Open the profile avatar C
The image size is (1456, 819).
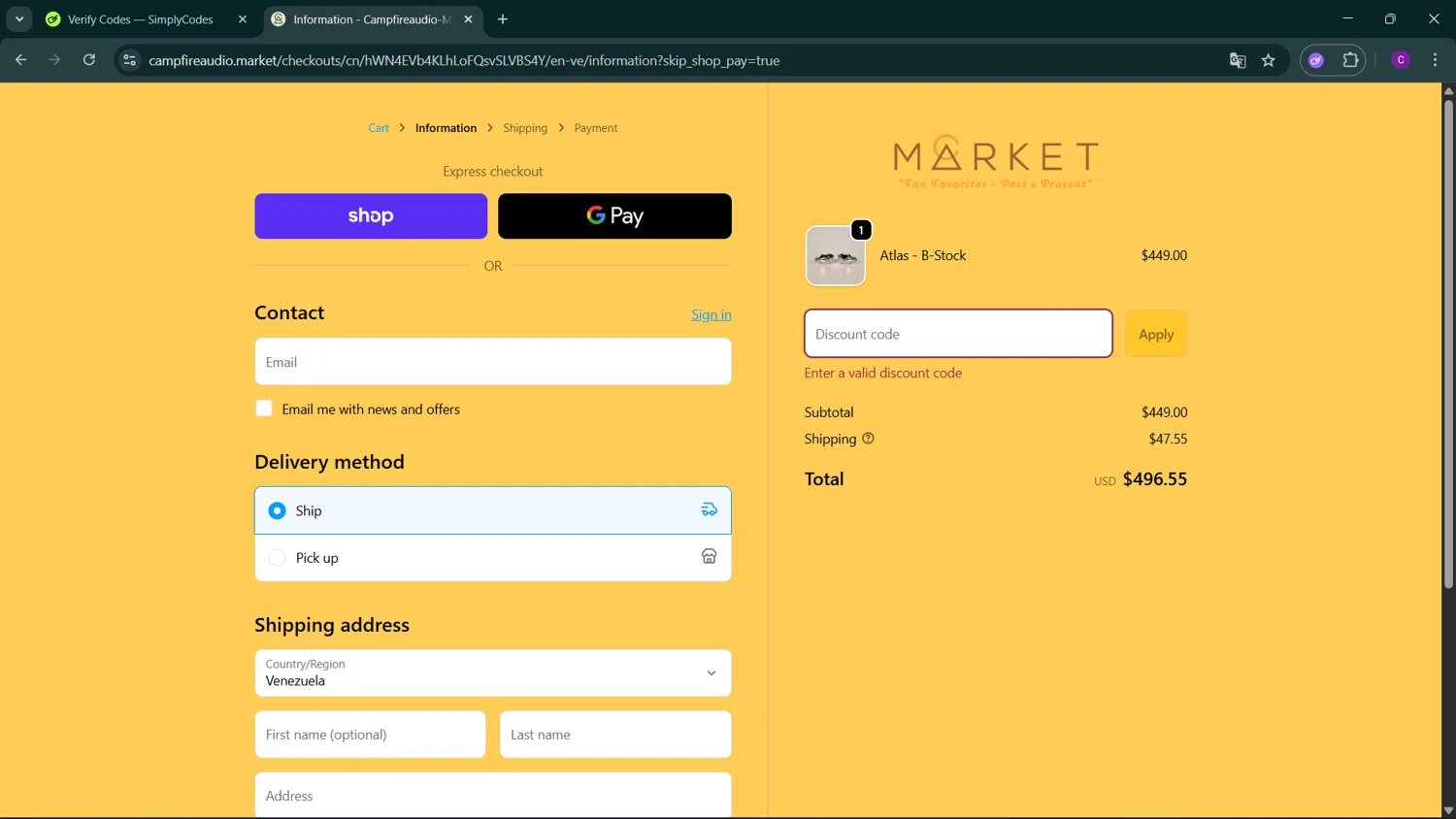[1401, 60]
